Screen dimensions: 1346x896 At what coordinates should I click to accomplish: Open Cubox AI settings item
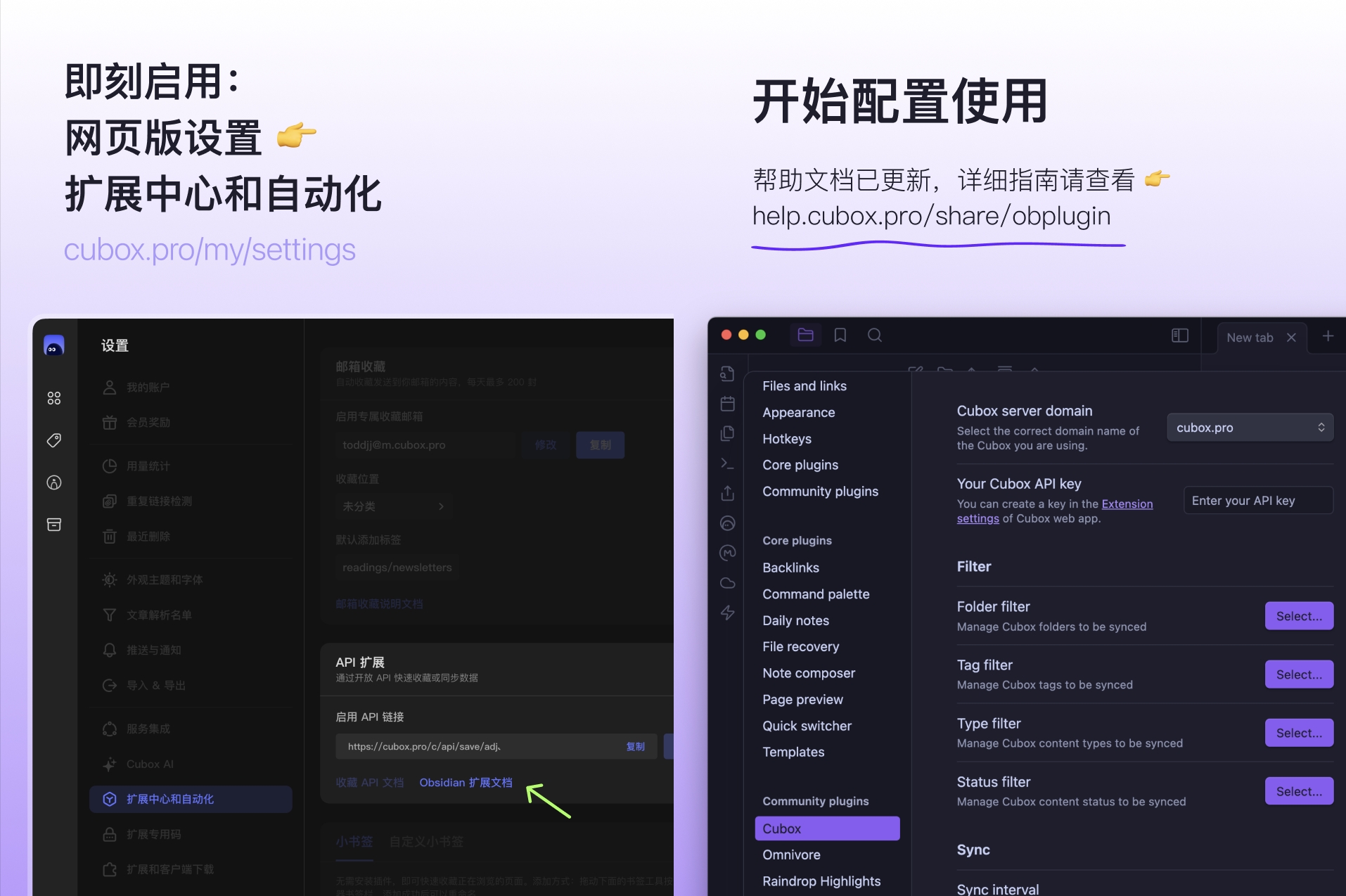pyautogui.click(x=191, y=764)
